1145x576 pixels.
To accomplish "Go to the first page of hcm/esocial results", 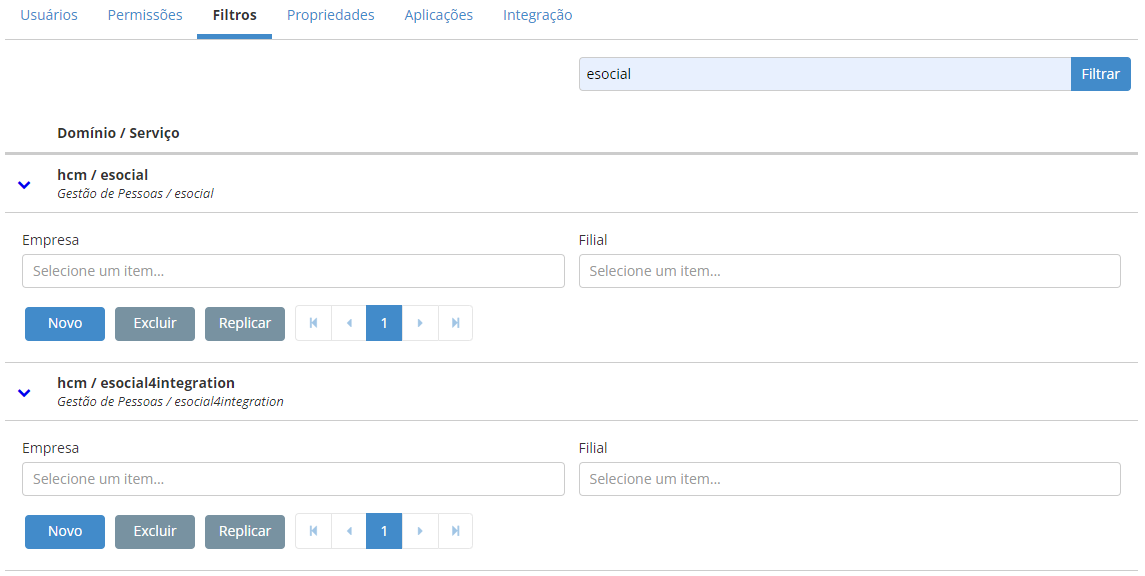I will [313, 322].
